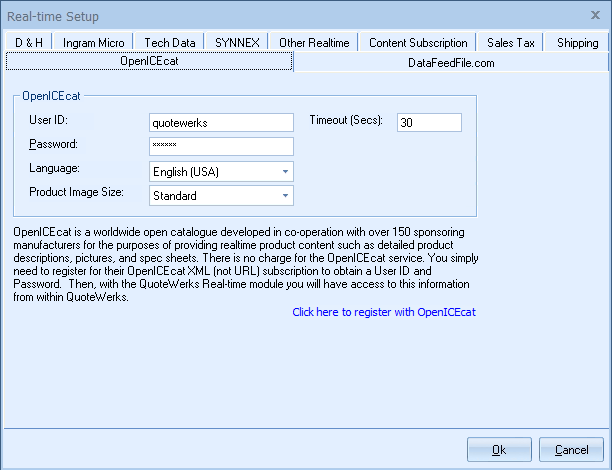
Task: Click the 'Language:' label
Action: coord(54,168)
